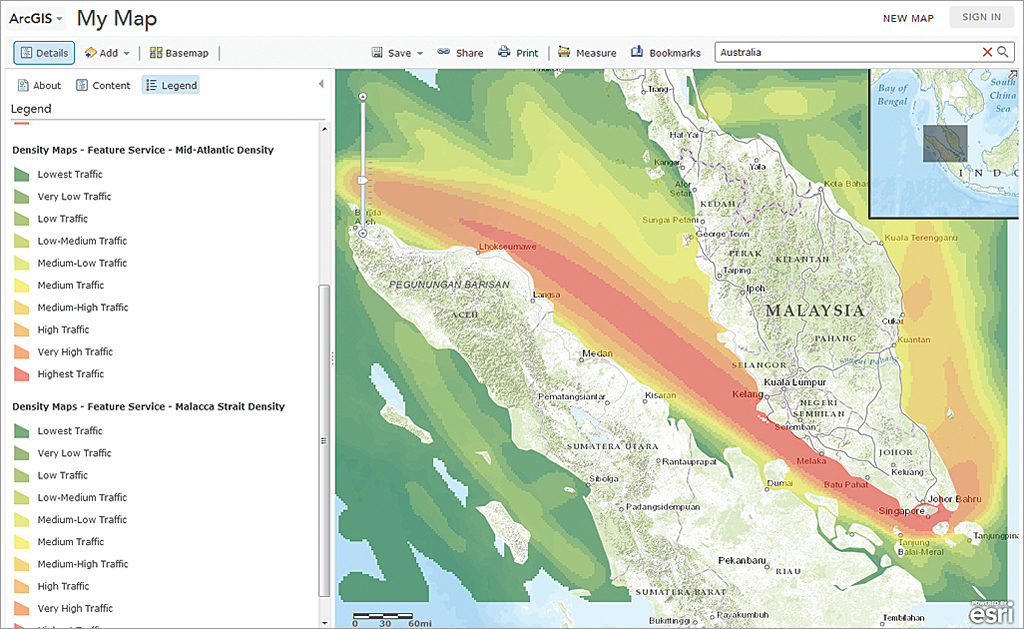Click Malacca Strait Density layer heading
The image size is (1024, 629).
tap(148, 406)
